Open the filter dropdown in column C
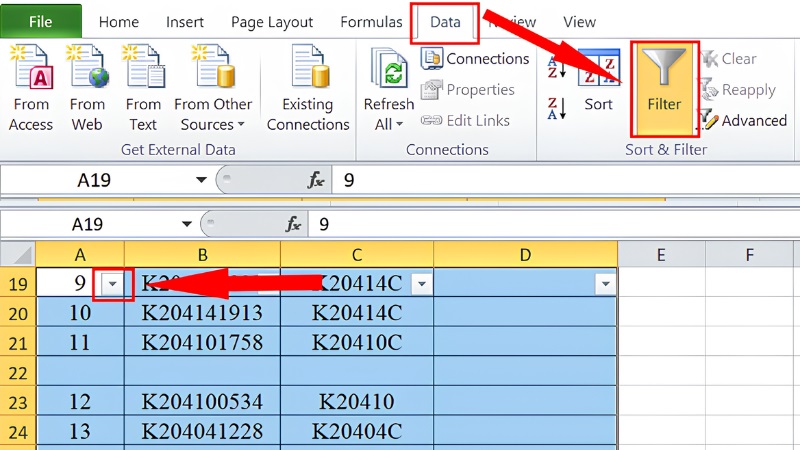 pyautogui.click(x=421, y=284)
